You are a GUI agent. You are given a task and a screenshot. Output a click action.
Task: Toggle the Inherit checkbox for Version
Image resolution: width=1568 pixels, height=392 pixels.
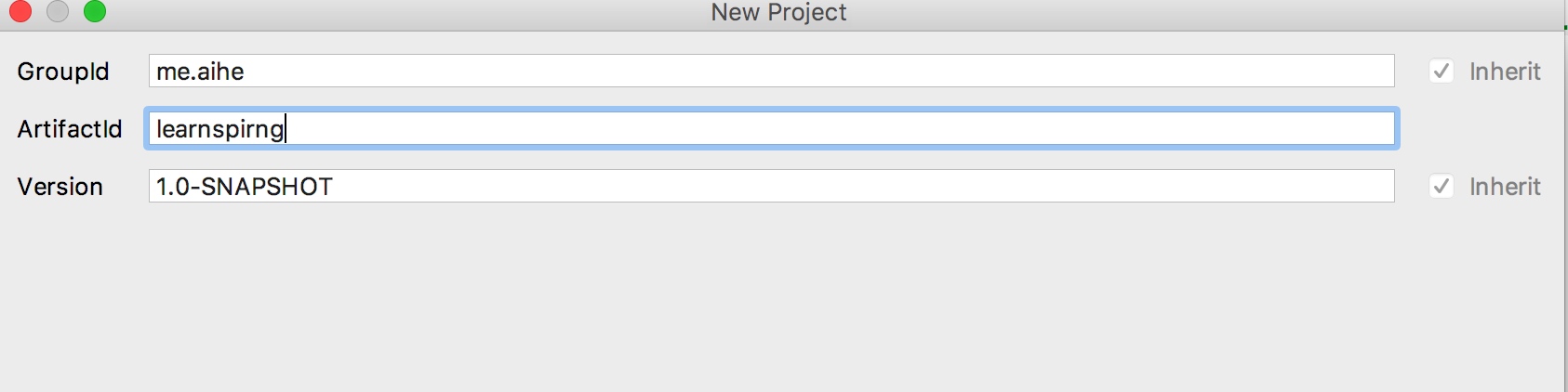click(x=1442, y=187)
